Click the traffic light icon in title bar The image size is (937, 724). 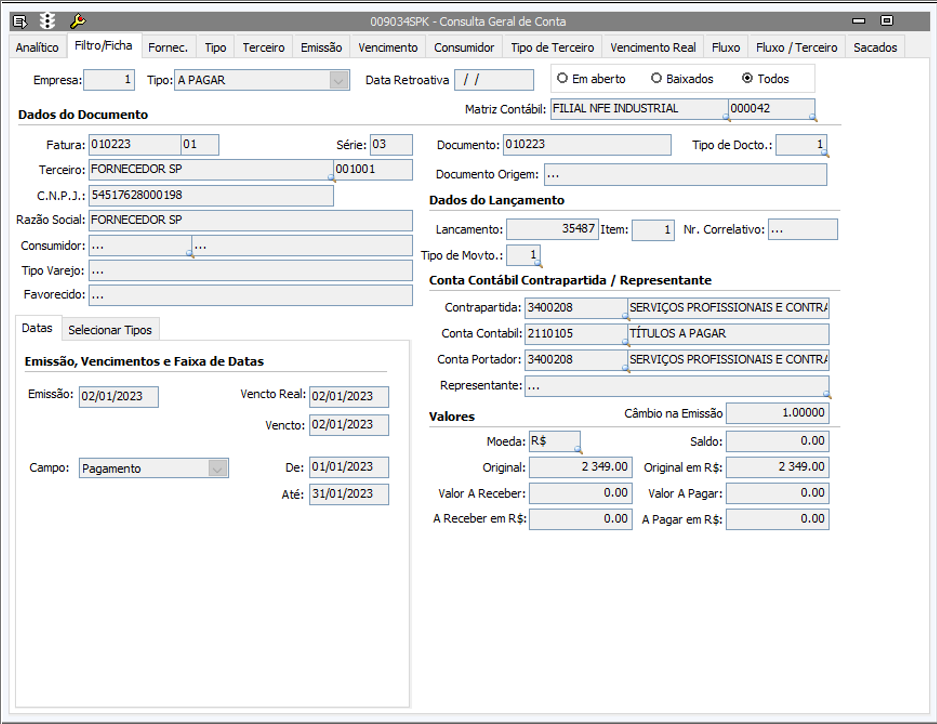pos(47,20)
